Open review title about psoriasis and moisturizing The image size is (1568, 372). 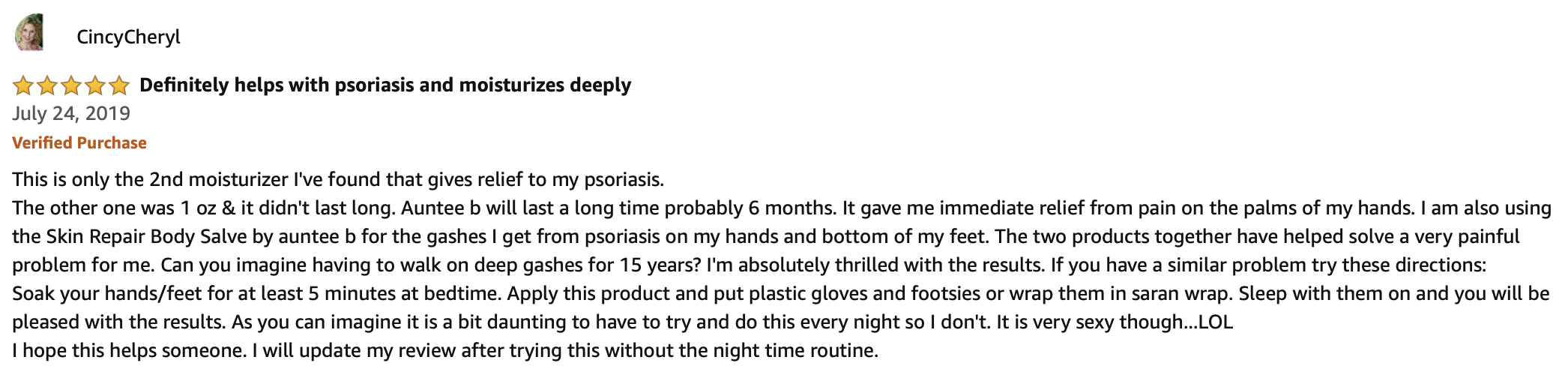(385, 85)
